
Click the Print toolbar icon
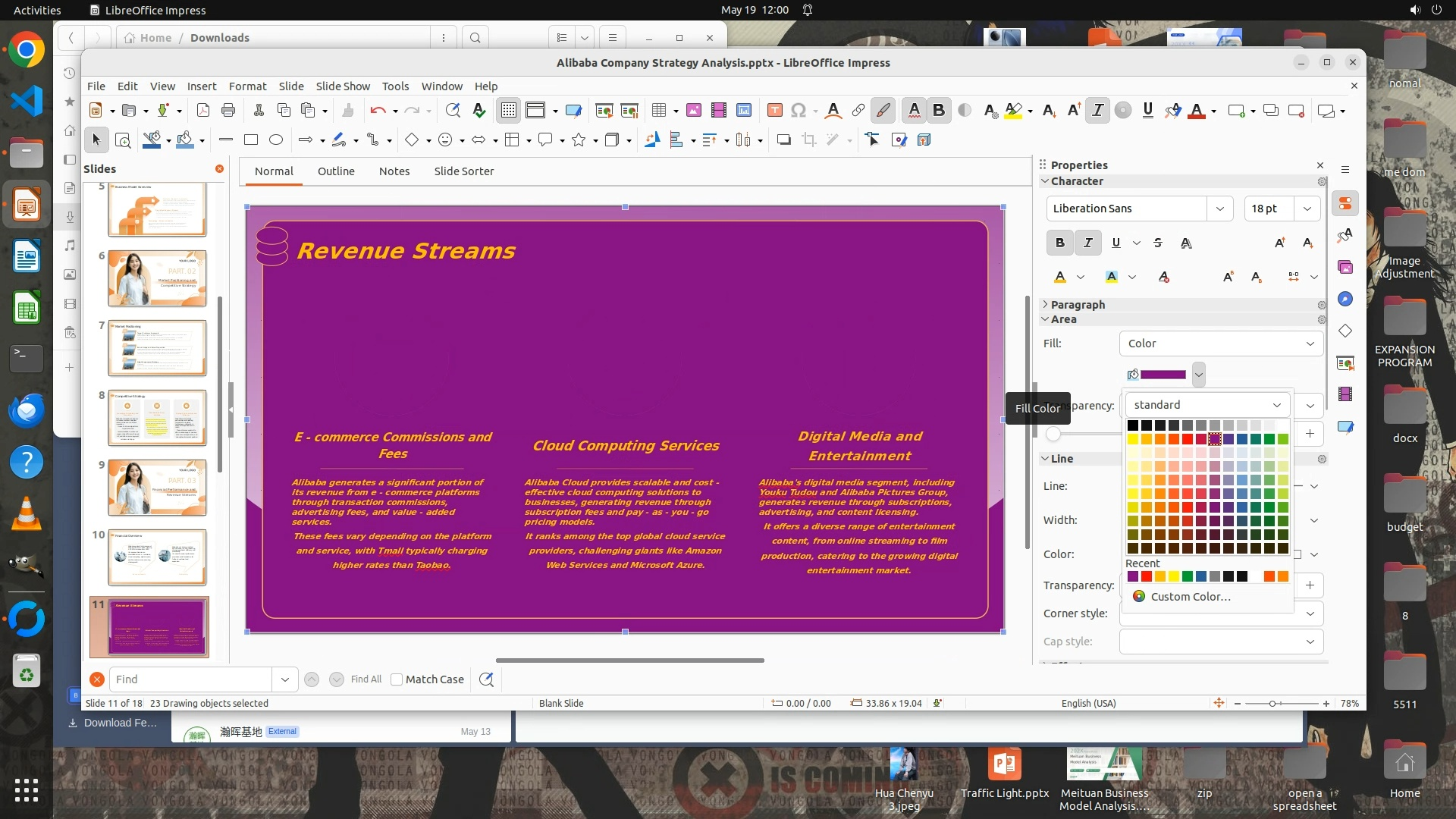coord(227,111)
